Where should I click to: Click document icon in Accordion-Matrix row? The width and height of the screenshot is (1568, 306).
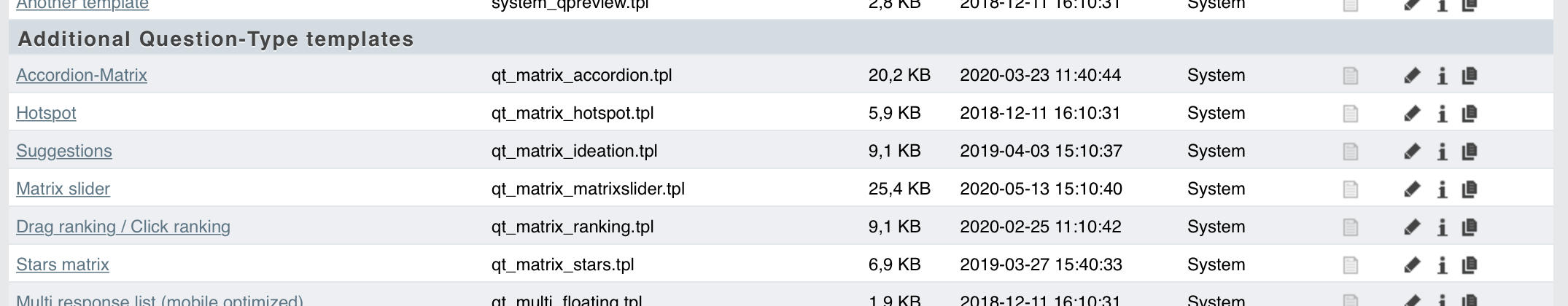point(1351,76)
